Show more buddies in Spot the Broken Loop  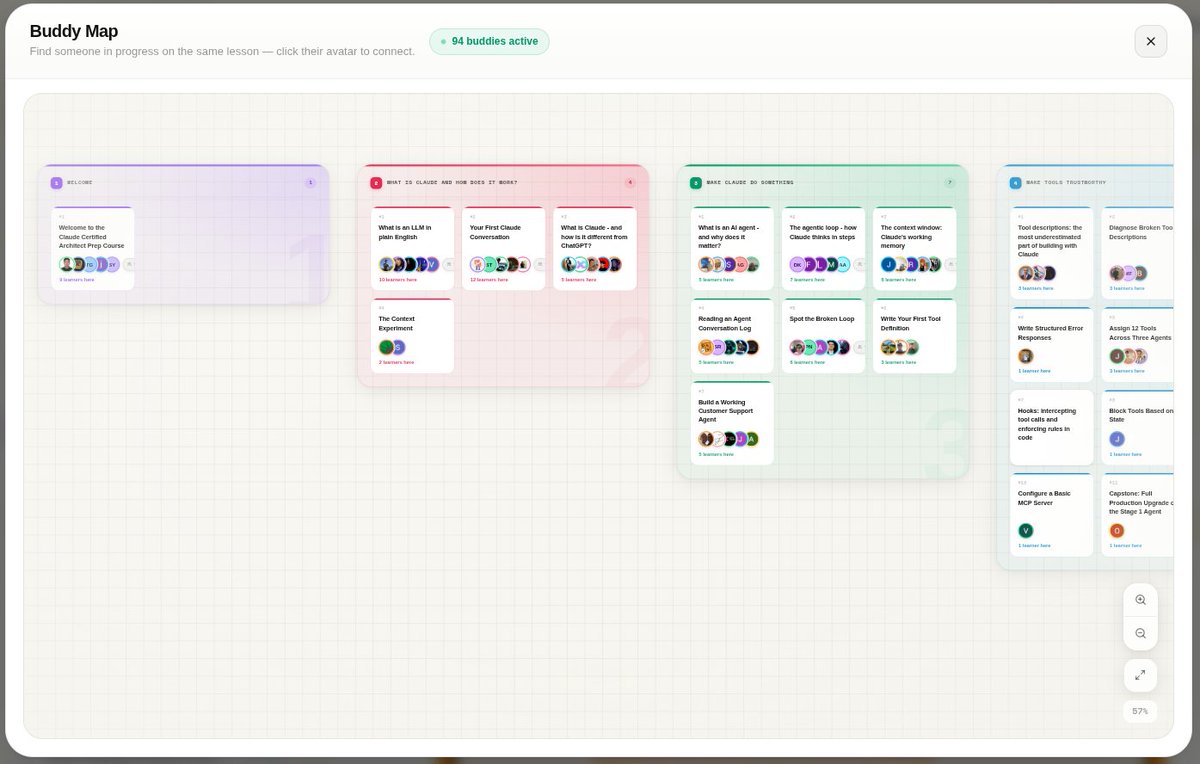(x=860, y=347)
